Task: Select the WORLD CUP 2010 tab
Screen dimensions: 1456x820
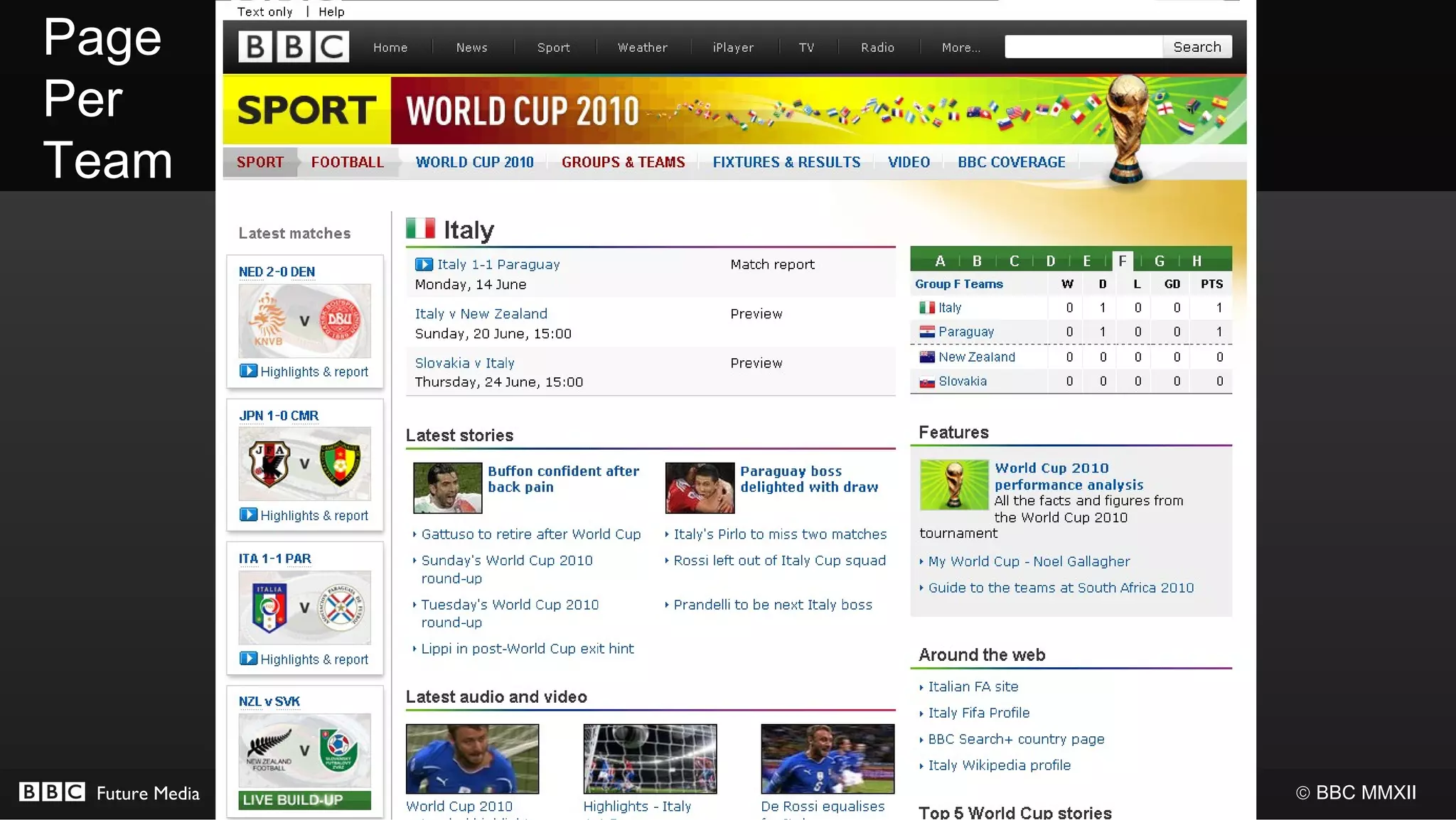Action: coord(474,162)
